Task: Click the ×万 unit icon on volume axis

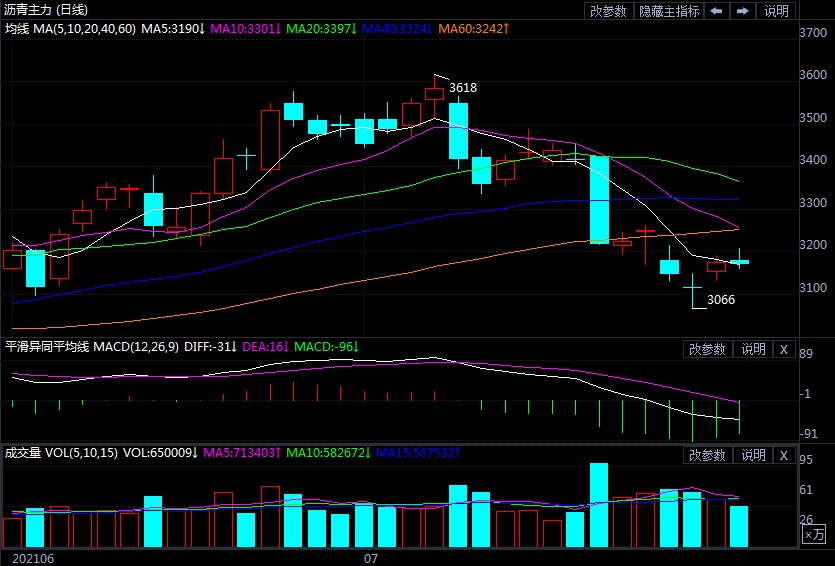Action: pyautogui.click(x=814, y=536)
